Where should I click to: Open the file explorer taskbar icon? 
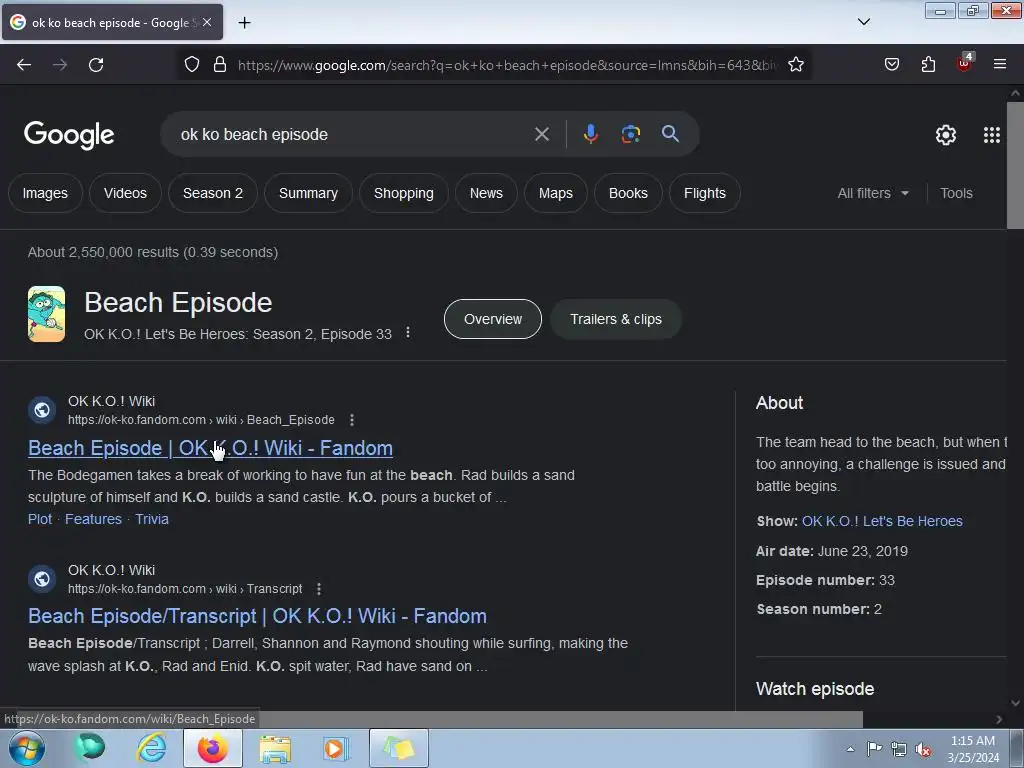pyautogui.click(x=276, y=748)
